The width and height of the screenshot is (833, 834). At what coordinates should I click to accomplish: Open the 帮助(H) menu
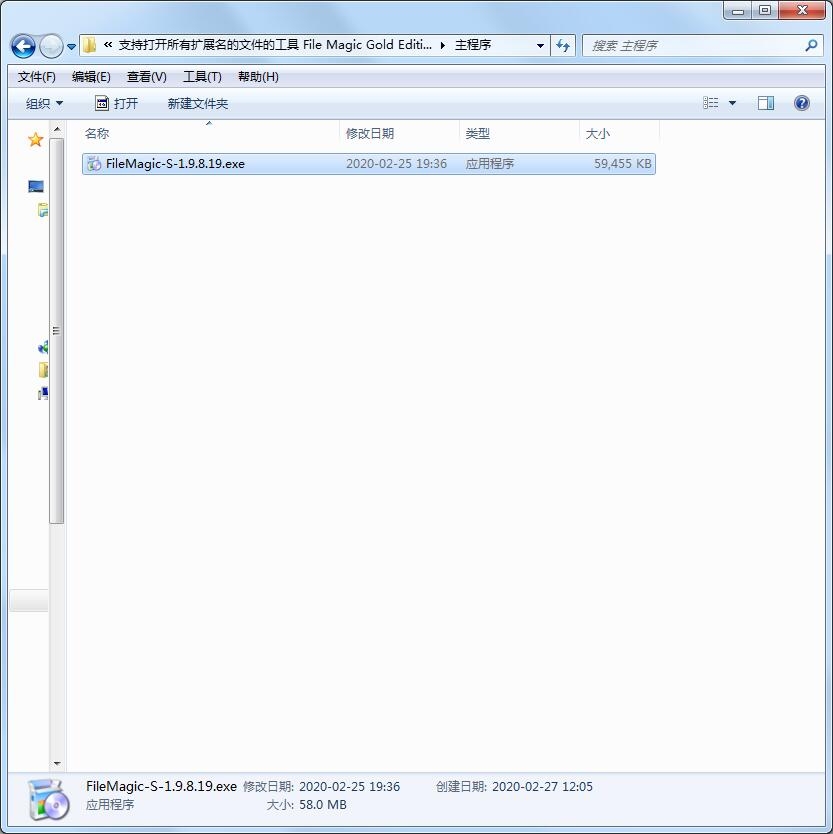[x=258, y=77]
